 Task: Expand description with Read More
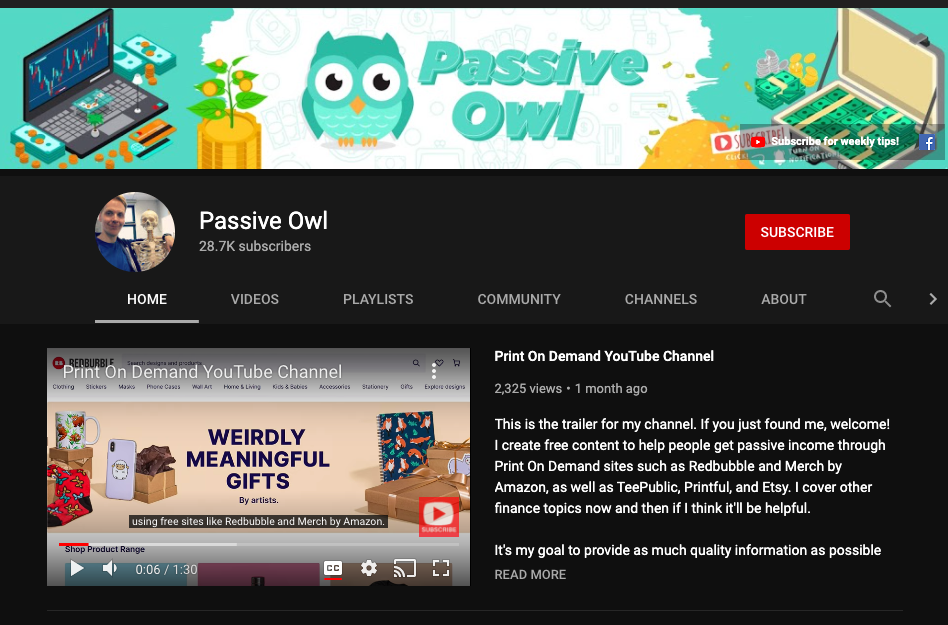click(530, 575)
